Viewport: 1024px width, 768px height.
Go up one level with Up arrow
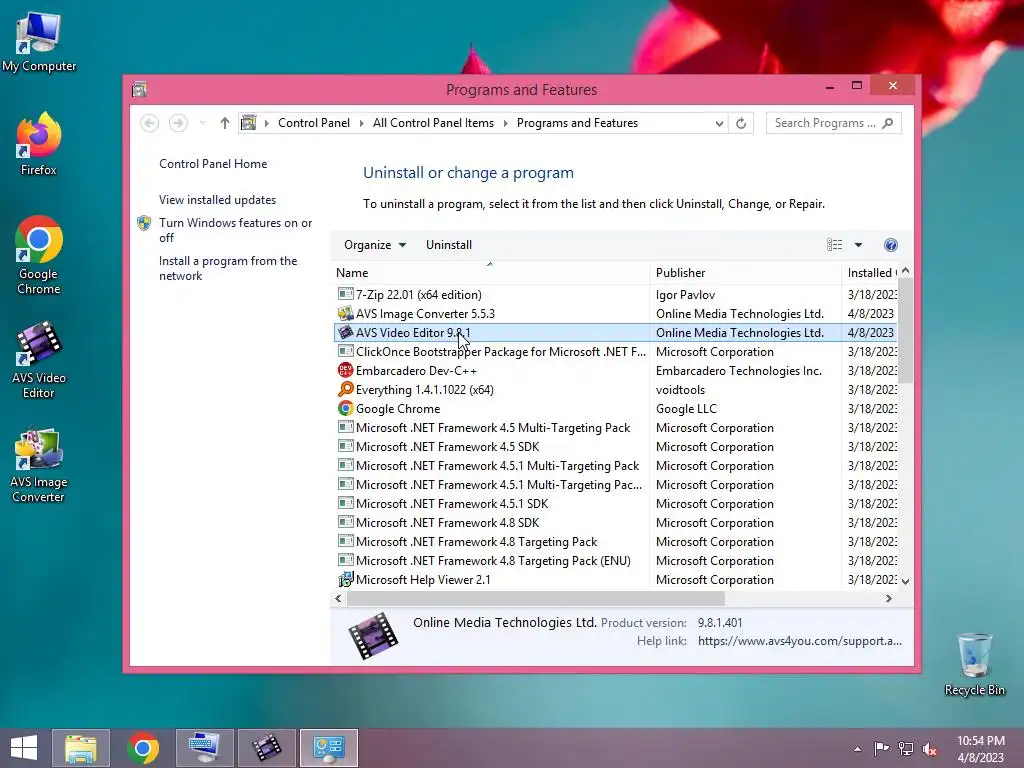(x=225, y=123)
